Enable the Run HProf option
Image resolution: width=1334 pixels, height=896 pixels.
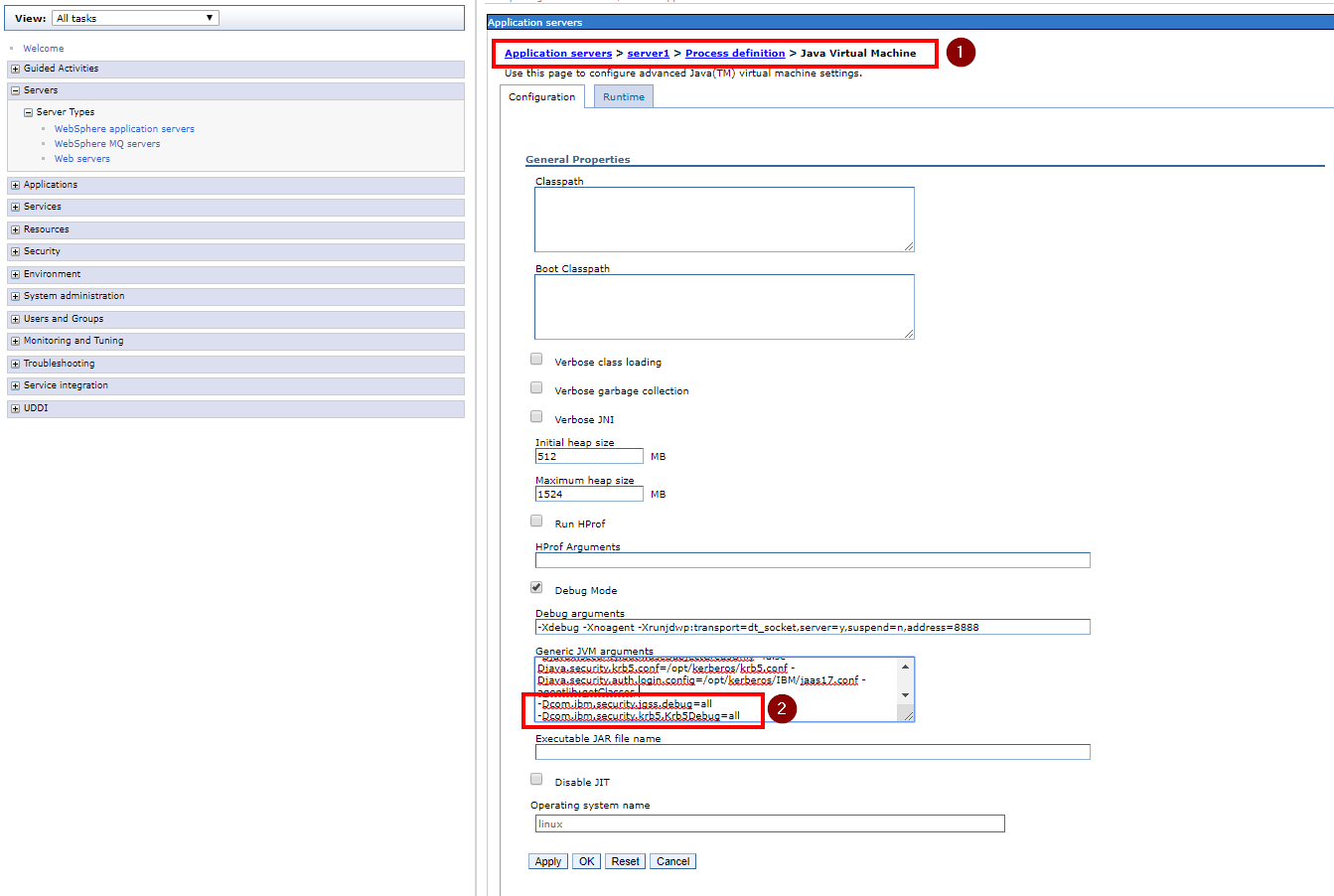point(536,520)
